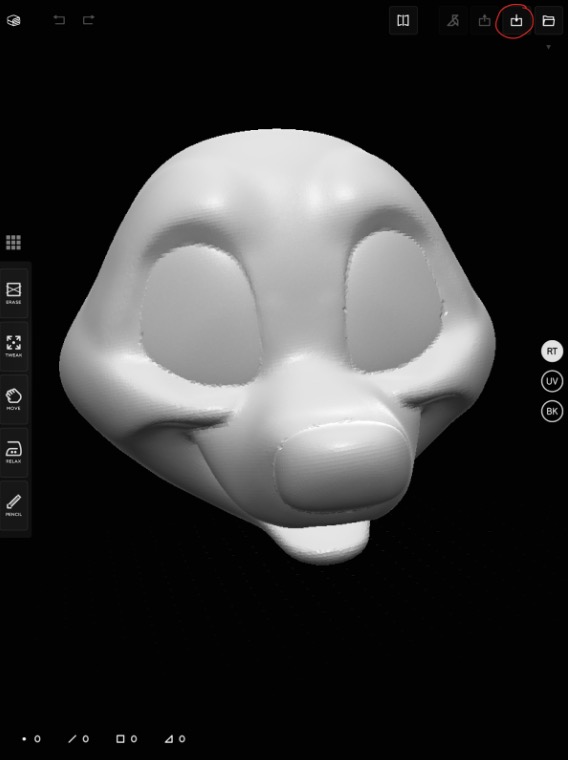Click the quad face count indicator
The height and width of the screenshot is (760, 568).
coord(126,739)
